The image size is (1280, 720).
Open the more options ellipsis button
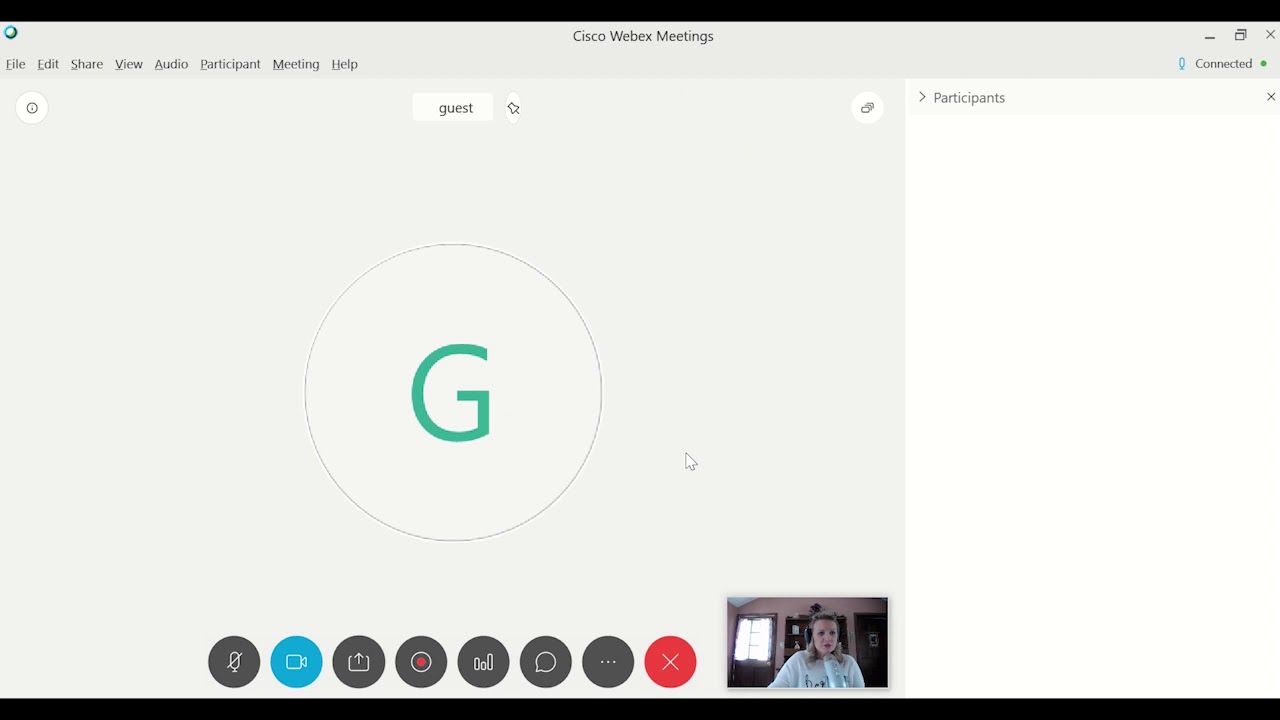point(608,662)
